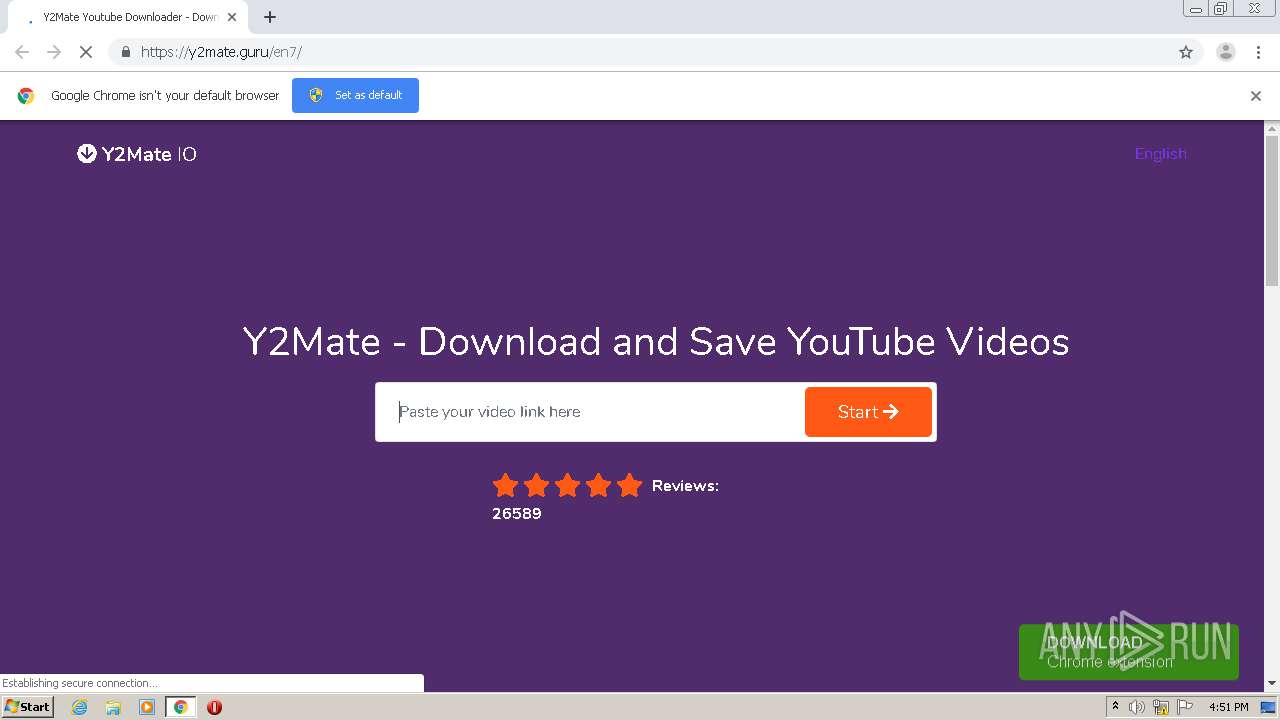This screenshot has width=1280, height=720.
Task: Open media player from taskbar
Action: tap(147, 707)
